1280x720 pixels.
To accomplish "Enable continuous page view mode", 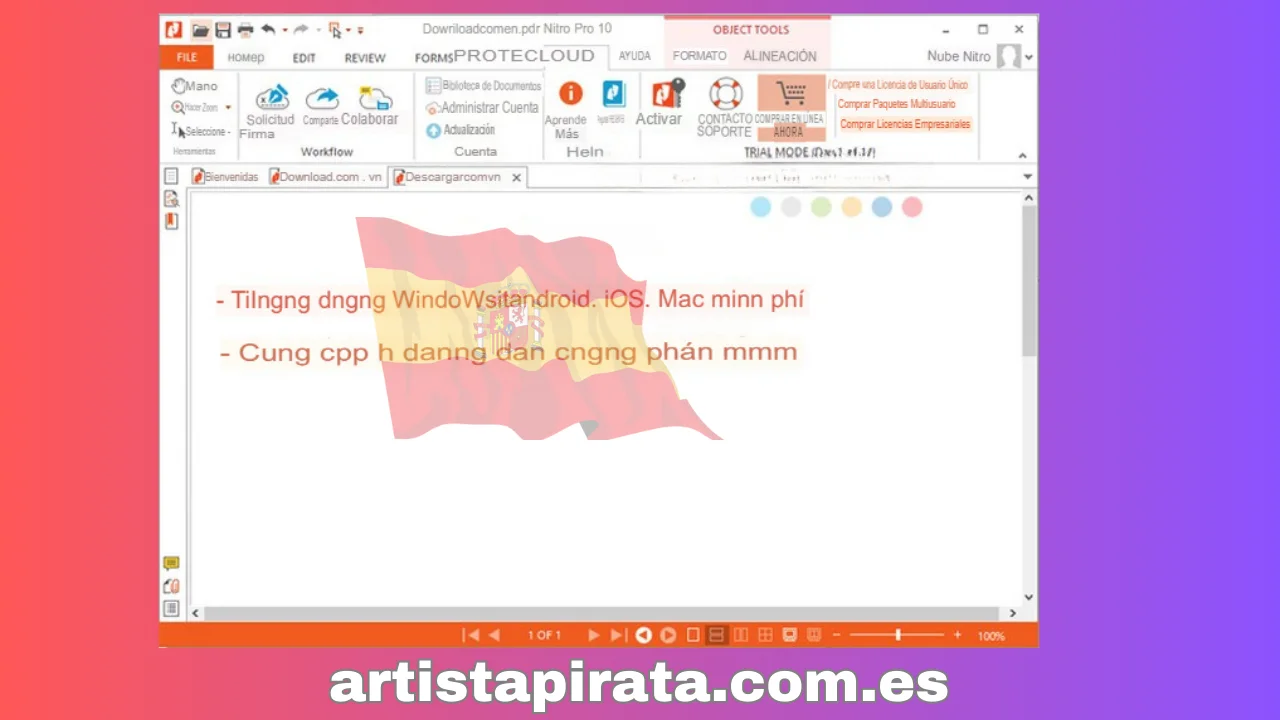I will pyautogui.click(x=717, y=635).
